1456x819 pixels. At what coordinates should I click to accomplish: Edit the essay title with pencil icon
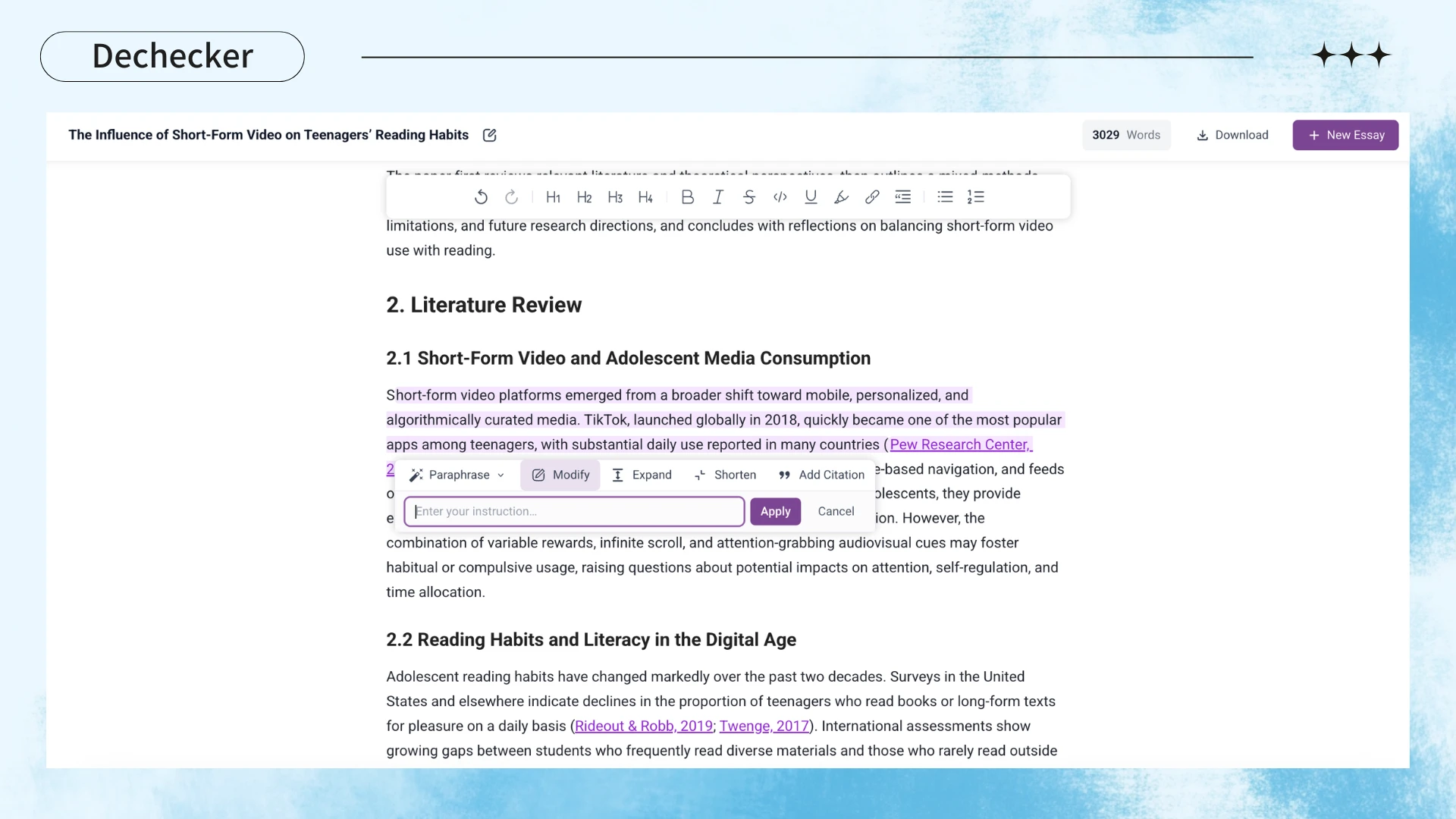(490, 135)
